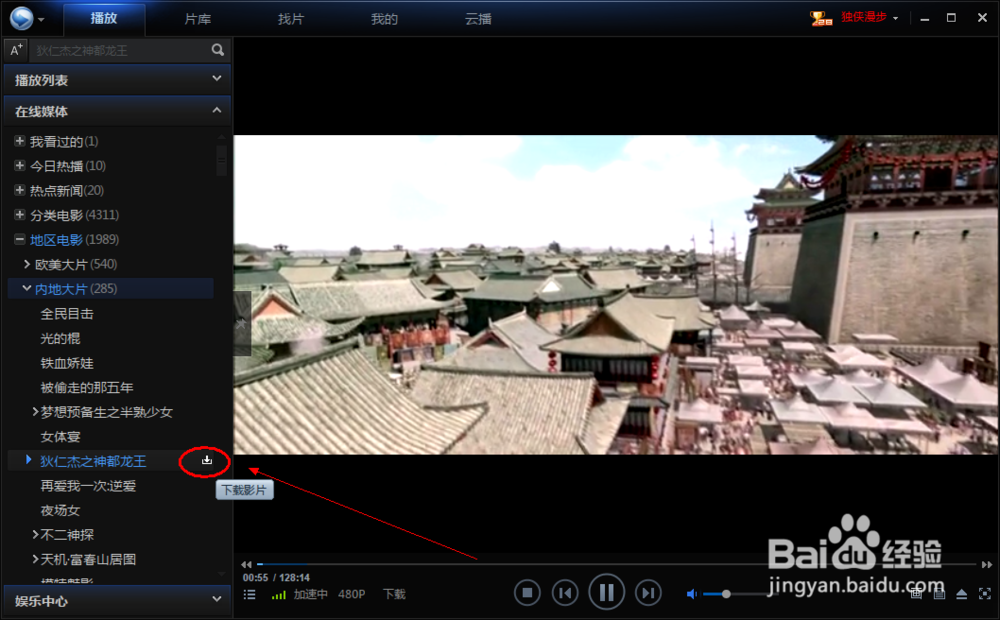Click the 下载 button in control bar
Image resolution: width=1000 pixels, height=620 pixels.
coord(394,594)
